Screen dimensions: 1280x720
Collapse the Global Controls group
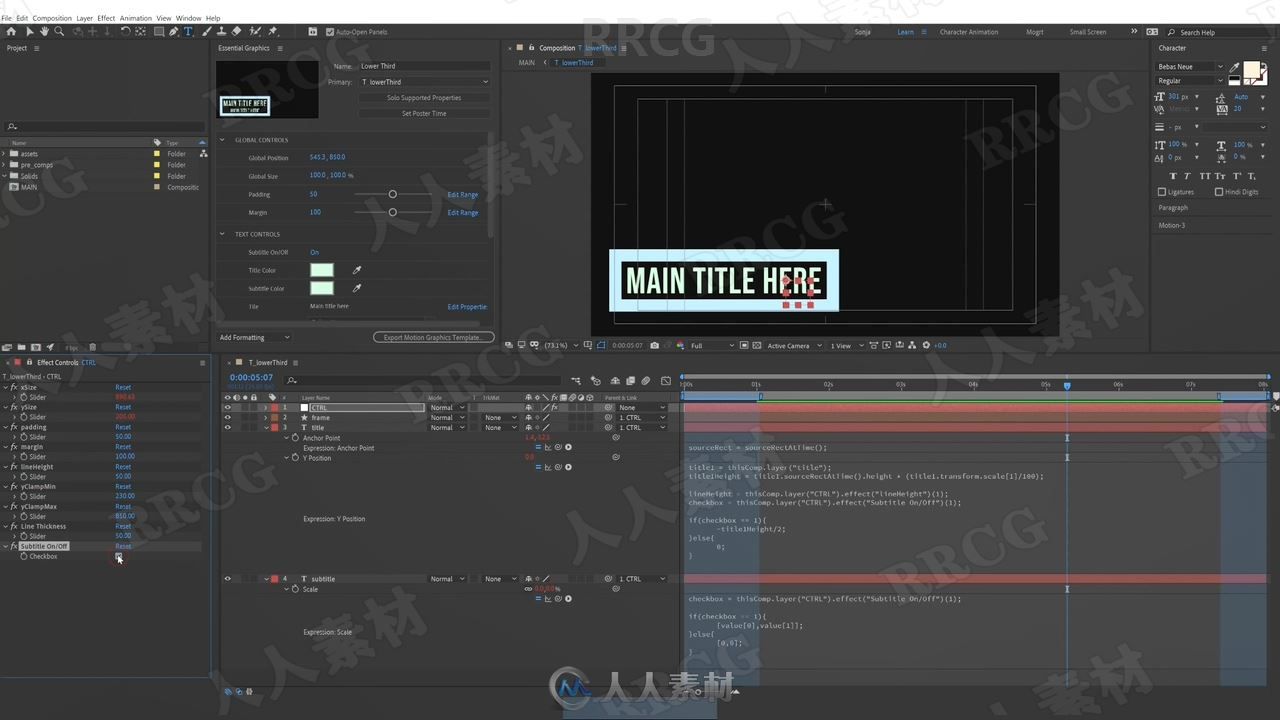222,140
